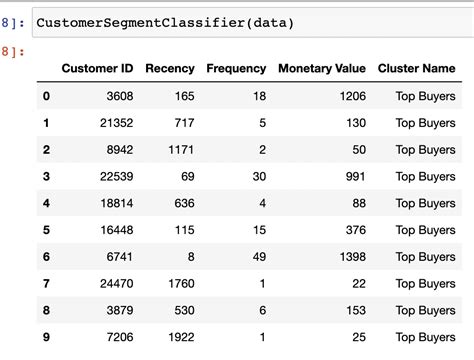Click Recency value 717
Viewport: 474px width, 360px height.
pyautogui.click(x=185, y=123)
